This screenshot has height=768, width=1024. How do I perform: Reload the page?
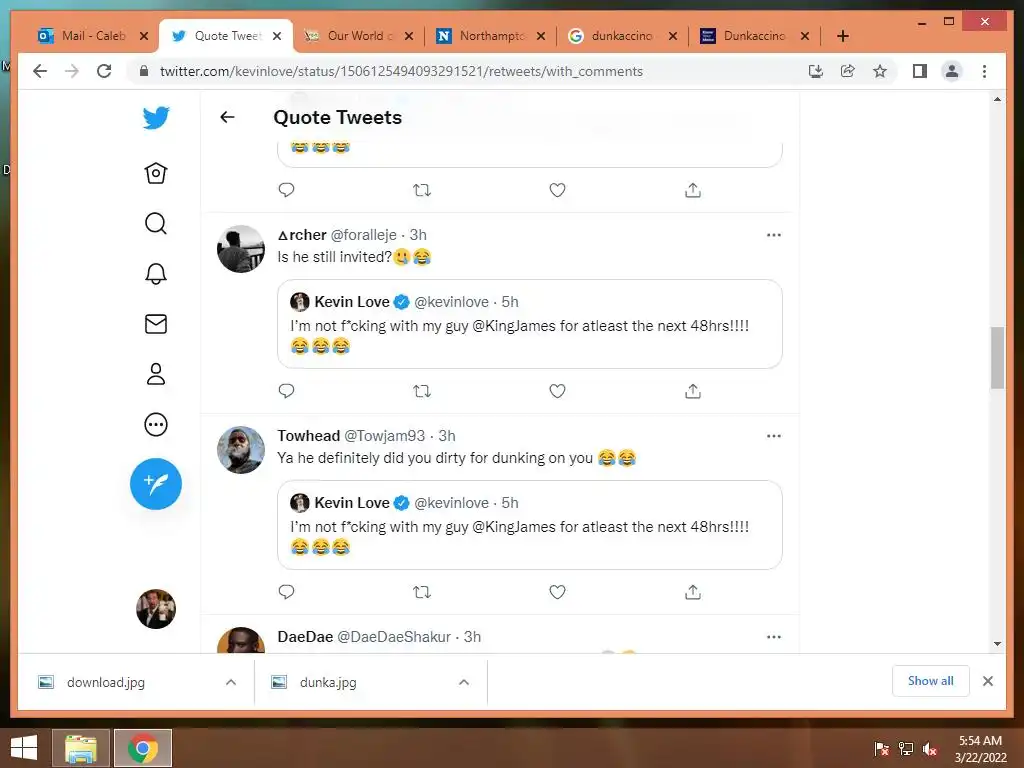point(104,71)
